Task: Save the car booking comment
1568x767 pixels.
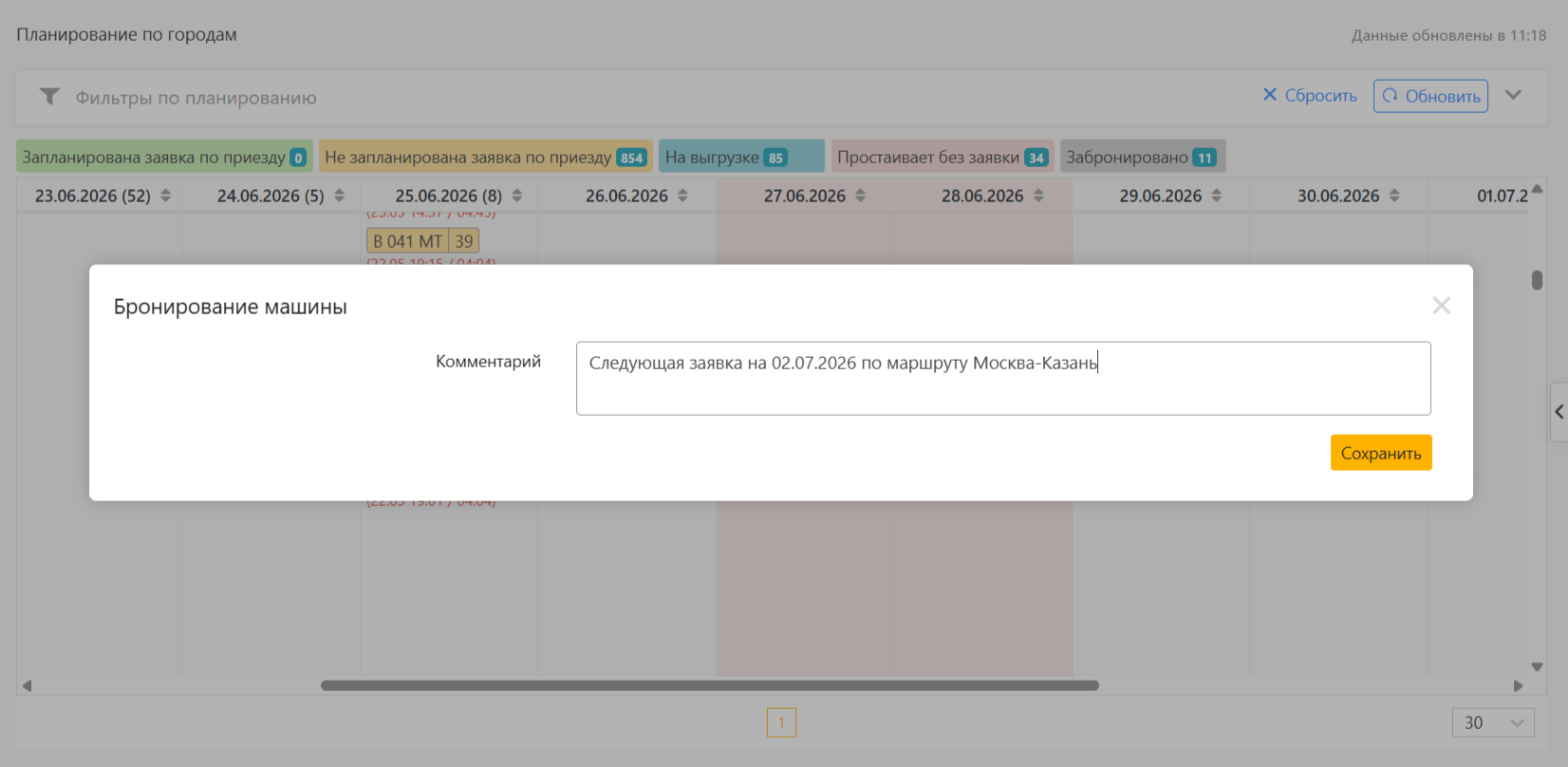Action: (x=1381, y=453)
